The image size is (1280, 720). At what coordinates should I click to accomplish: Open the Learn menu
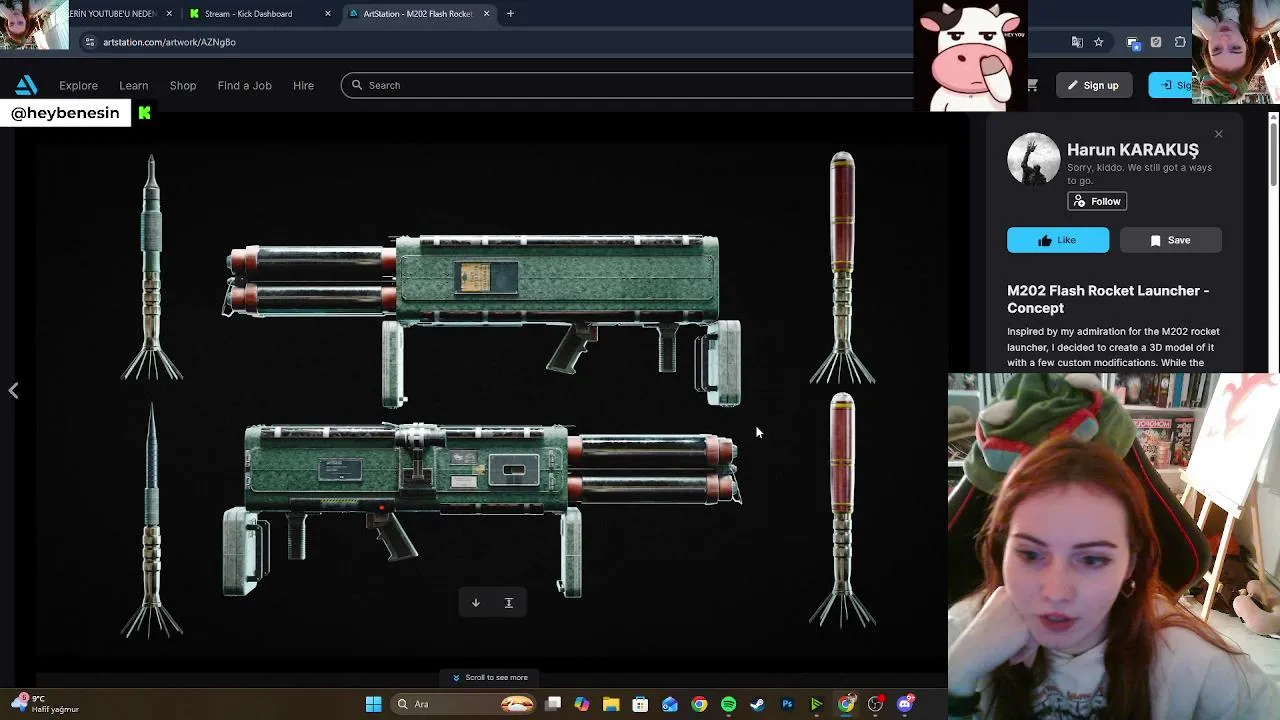[x=133, y=85]
